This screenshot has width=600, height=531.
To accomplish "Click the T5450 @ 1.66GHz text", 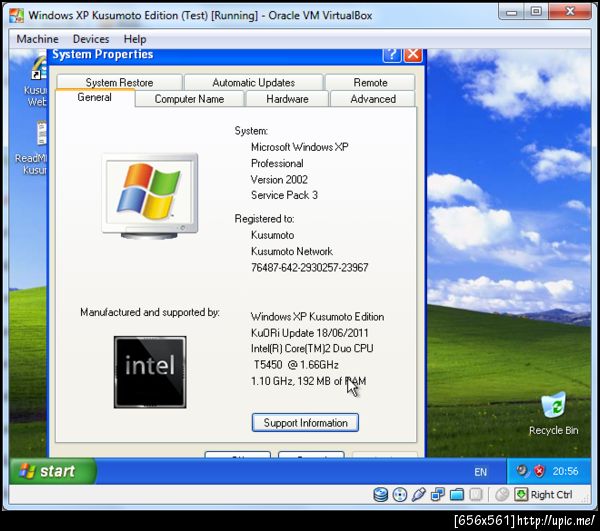I will click(296, 365).
